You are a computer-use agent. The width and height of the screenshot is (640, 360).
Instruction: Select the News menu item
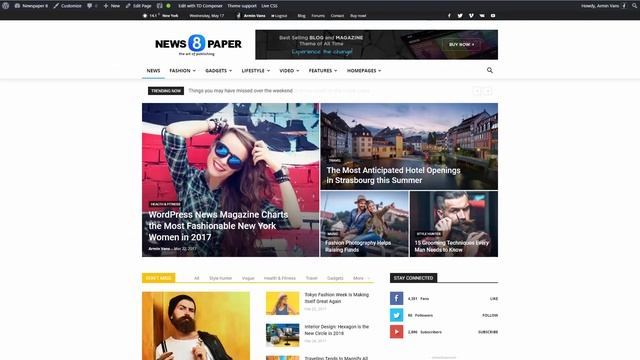click(153, 71)
